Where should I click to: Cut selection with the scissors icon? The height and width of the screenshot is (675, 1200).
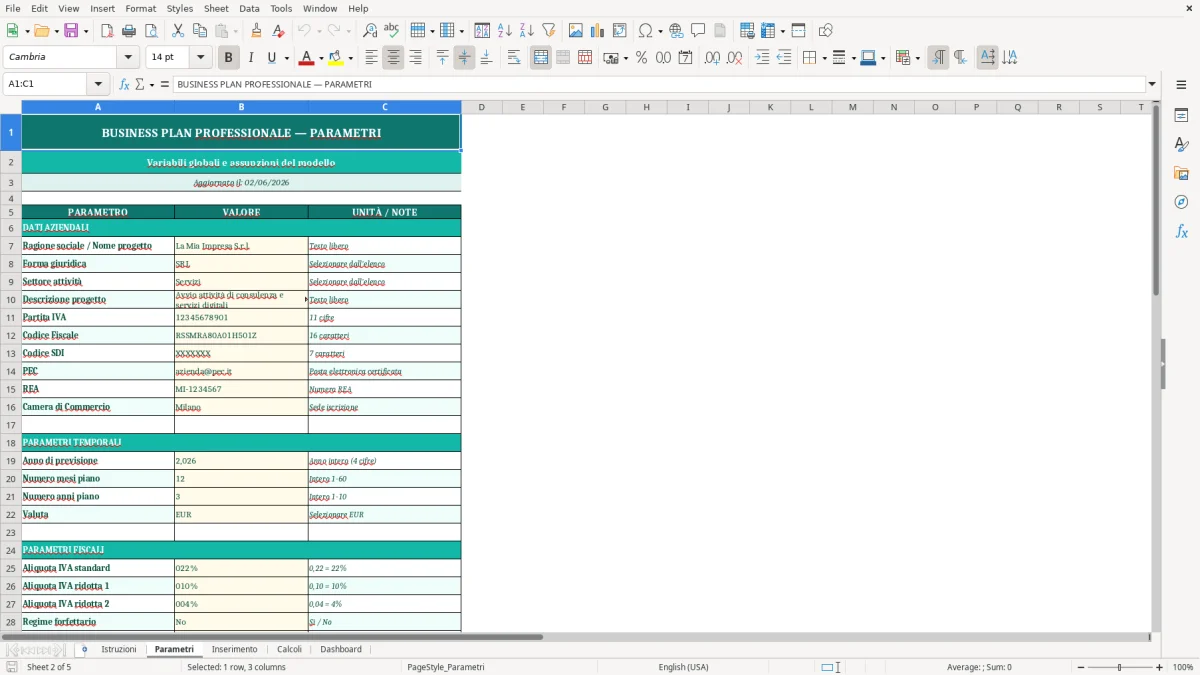pos(178,31)
